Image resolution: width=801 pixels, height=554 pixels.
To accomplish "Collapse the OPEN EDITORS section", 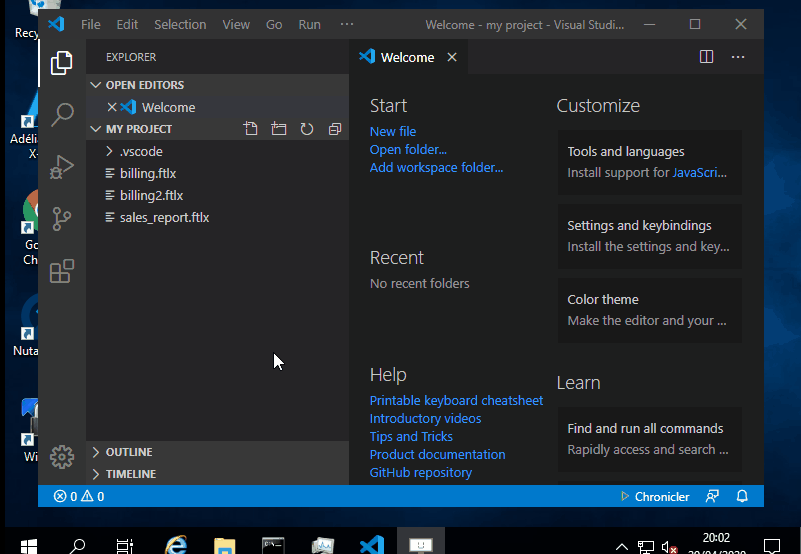I will [x=217, y=85].
